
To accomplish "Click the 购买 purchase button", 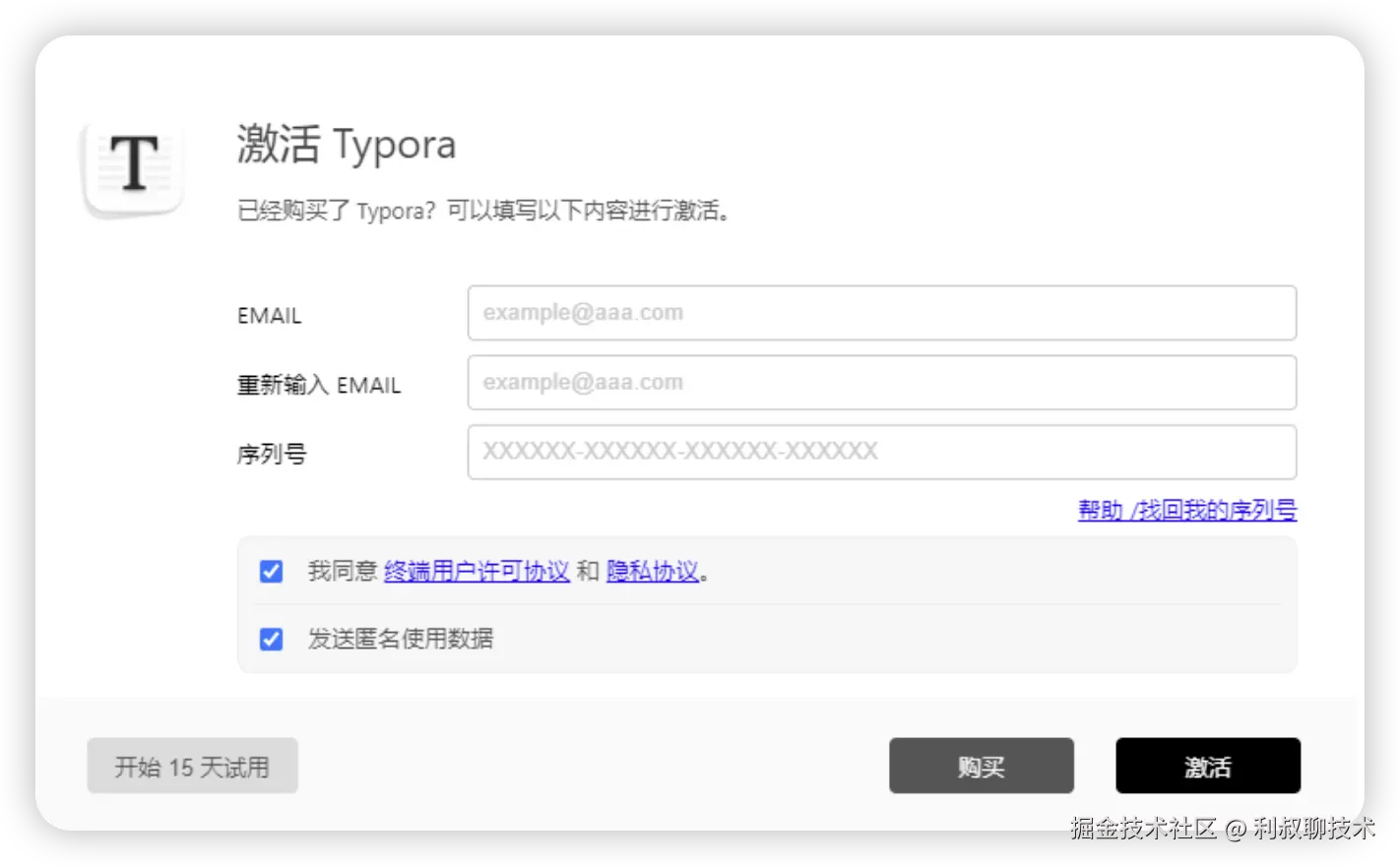I will (x=981, y=766).
